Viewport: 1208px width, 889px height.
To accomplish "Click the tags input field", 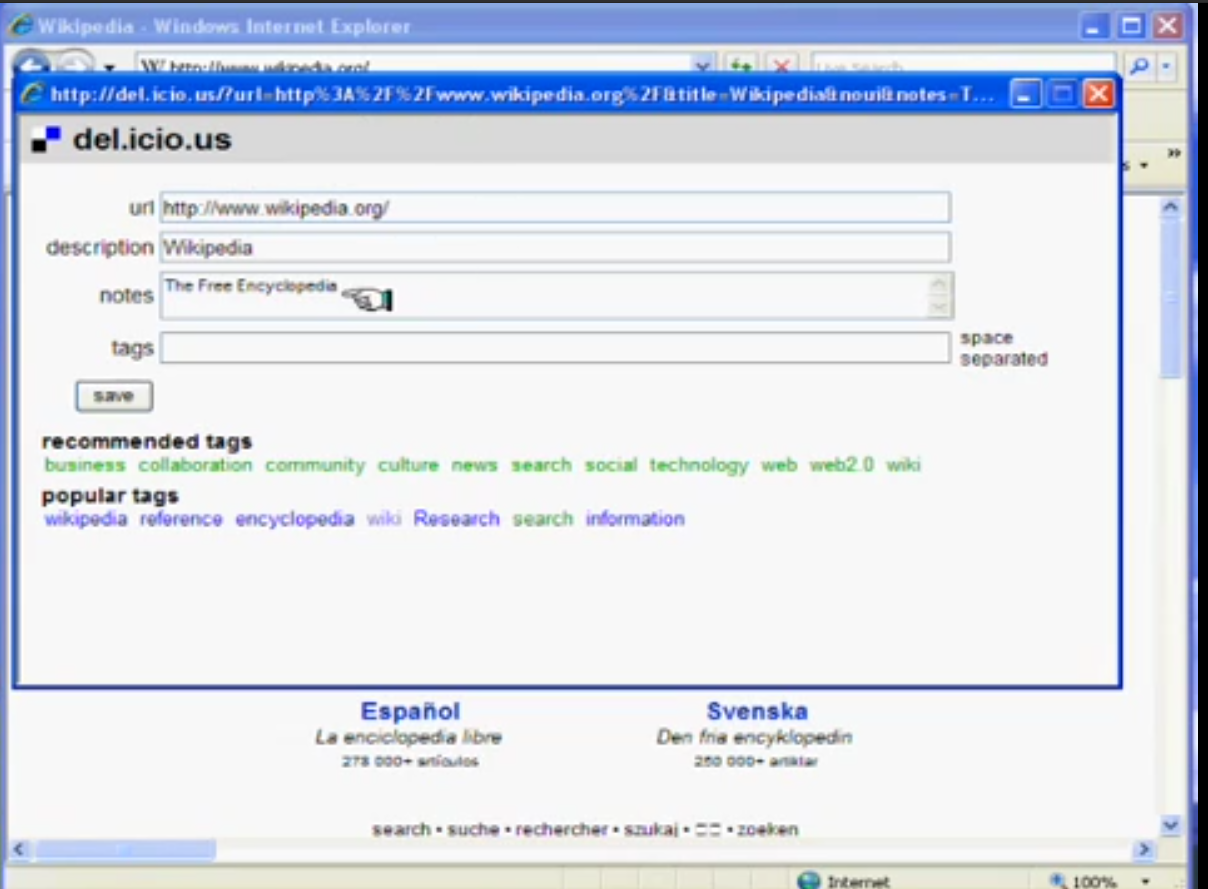I will (555, 348).
